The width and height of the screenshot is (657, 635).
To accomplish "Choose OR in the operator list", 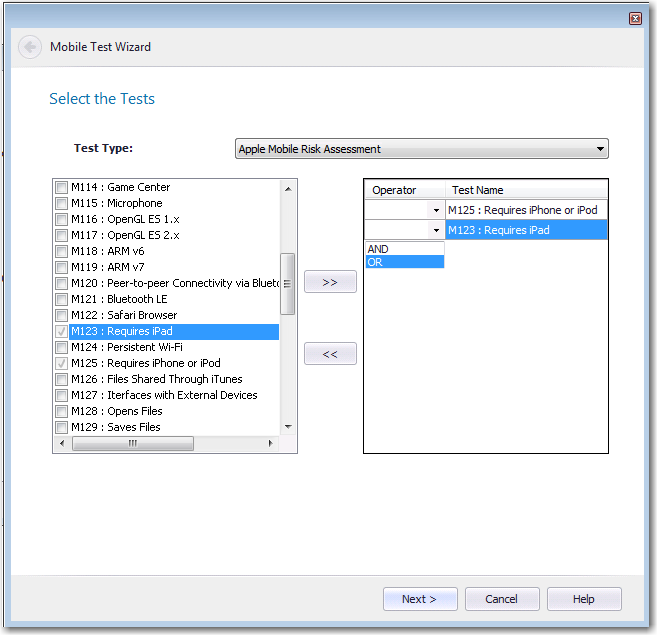I will [404, 262].
